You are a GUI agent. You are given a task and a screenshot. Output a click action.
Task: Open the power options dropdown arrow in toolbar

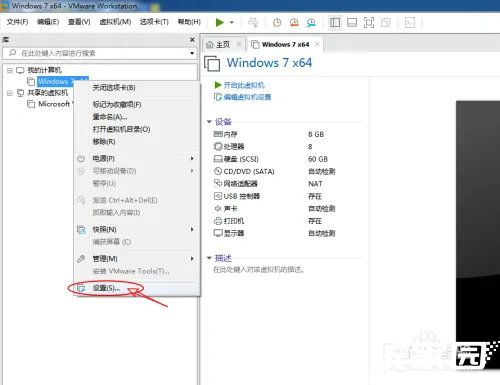click(x=232, y=22)
